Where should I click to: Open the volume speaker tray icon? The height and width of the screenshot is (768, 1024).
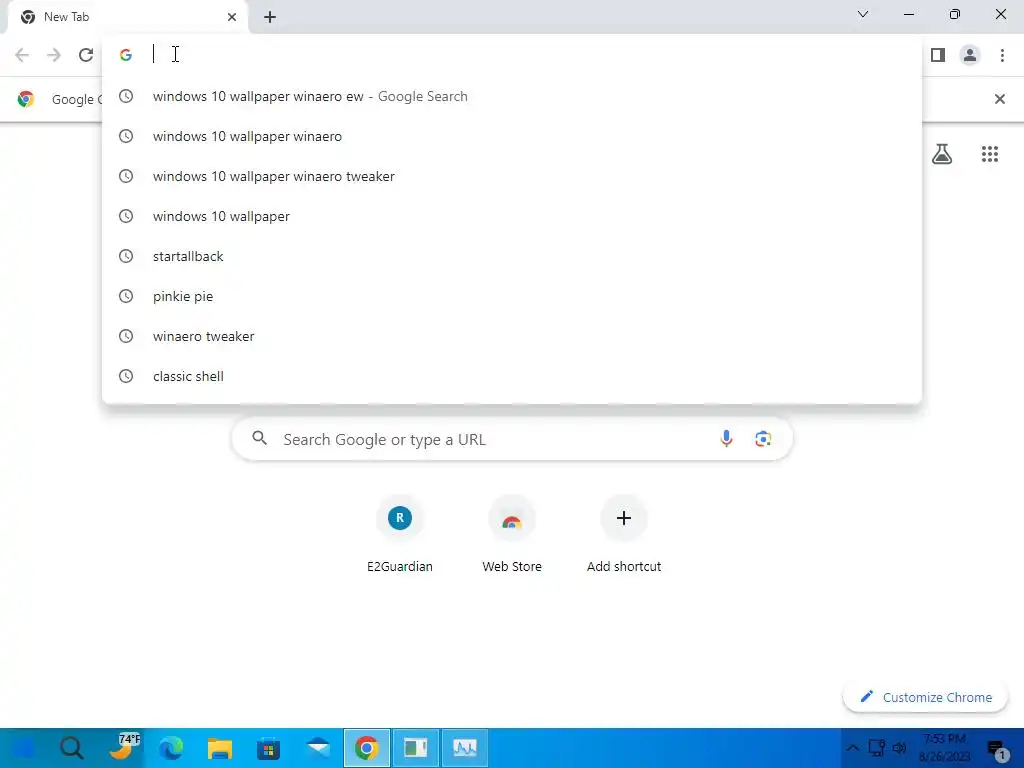click(x=900, y=748)
